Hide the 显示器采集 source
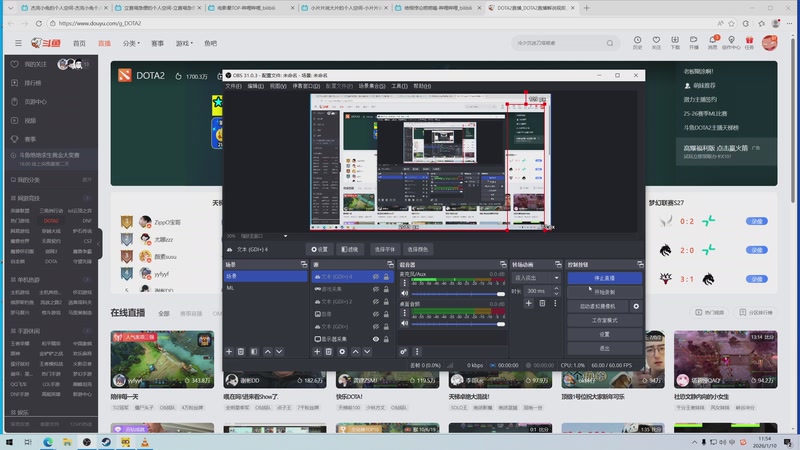Viewport: 800px width, 450px height. click(x=376, y=339)
